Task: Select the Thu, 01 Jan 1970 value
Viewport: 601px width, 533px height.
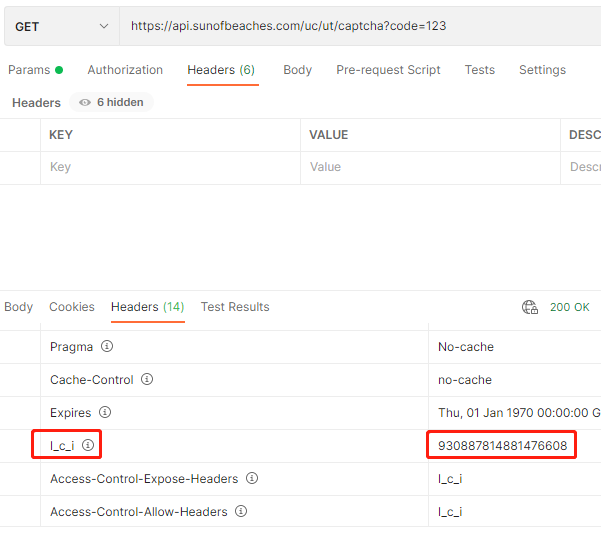Action: click(519, 413)
